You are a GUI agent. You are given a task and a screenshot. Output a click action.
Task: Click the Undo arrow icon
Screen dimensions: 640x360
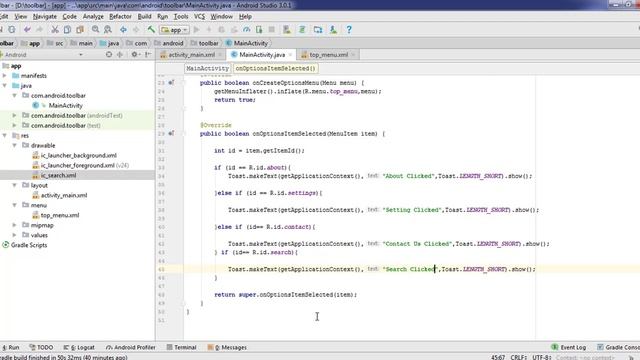[x=27, y=29]
